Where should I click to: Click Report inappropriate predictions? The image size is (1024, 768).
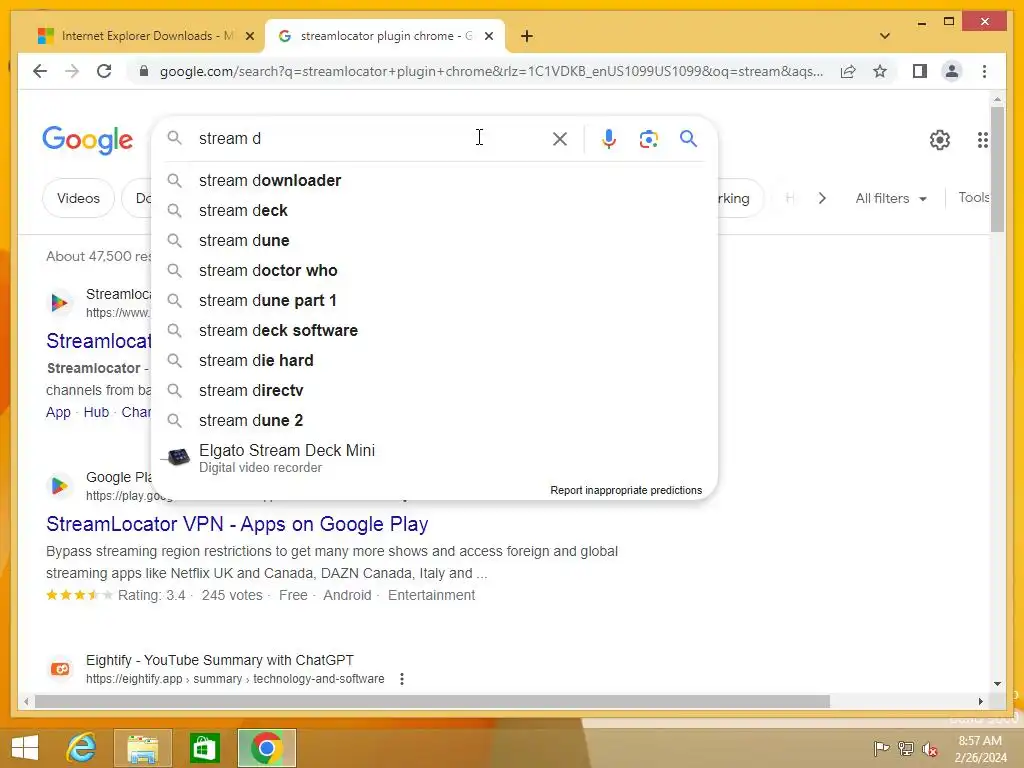(626, 490)
